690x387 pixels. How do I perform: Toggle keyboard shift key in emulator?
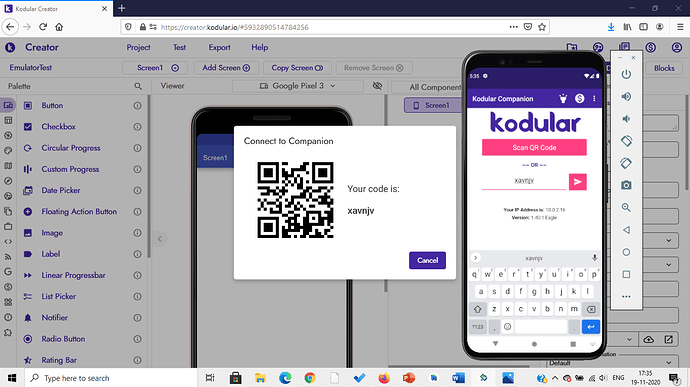click(477, 309)
